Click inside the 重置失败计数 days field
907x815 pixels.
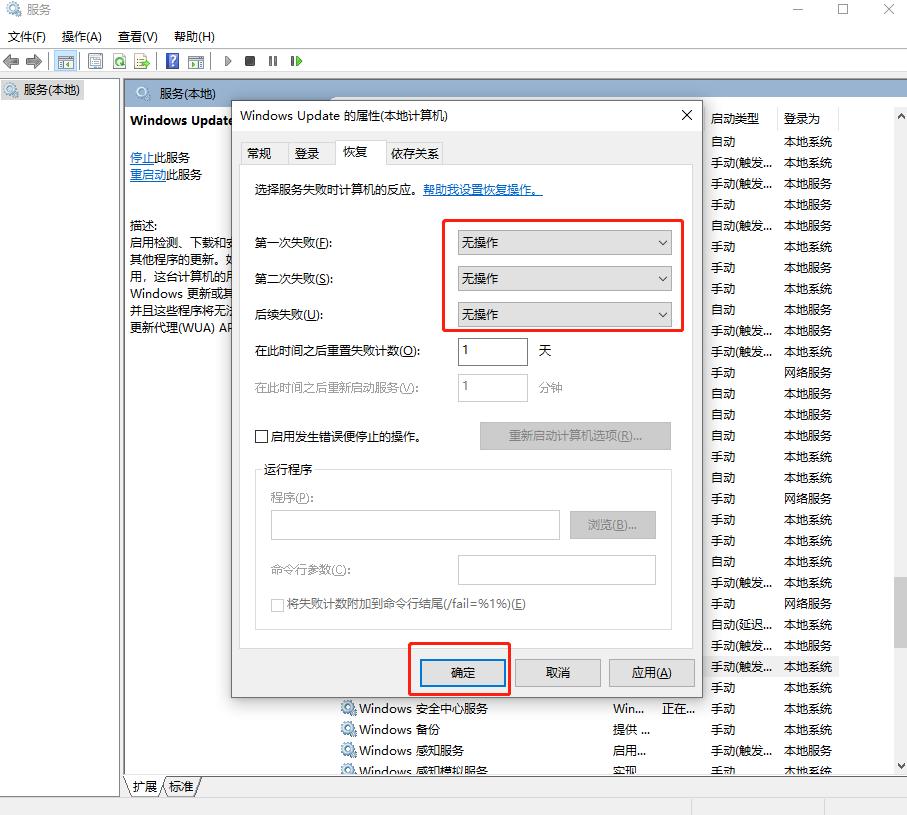493,351
